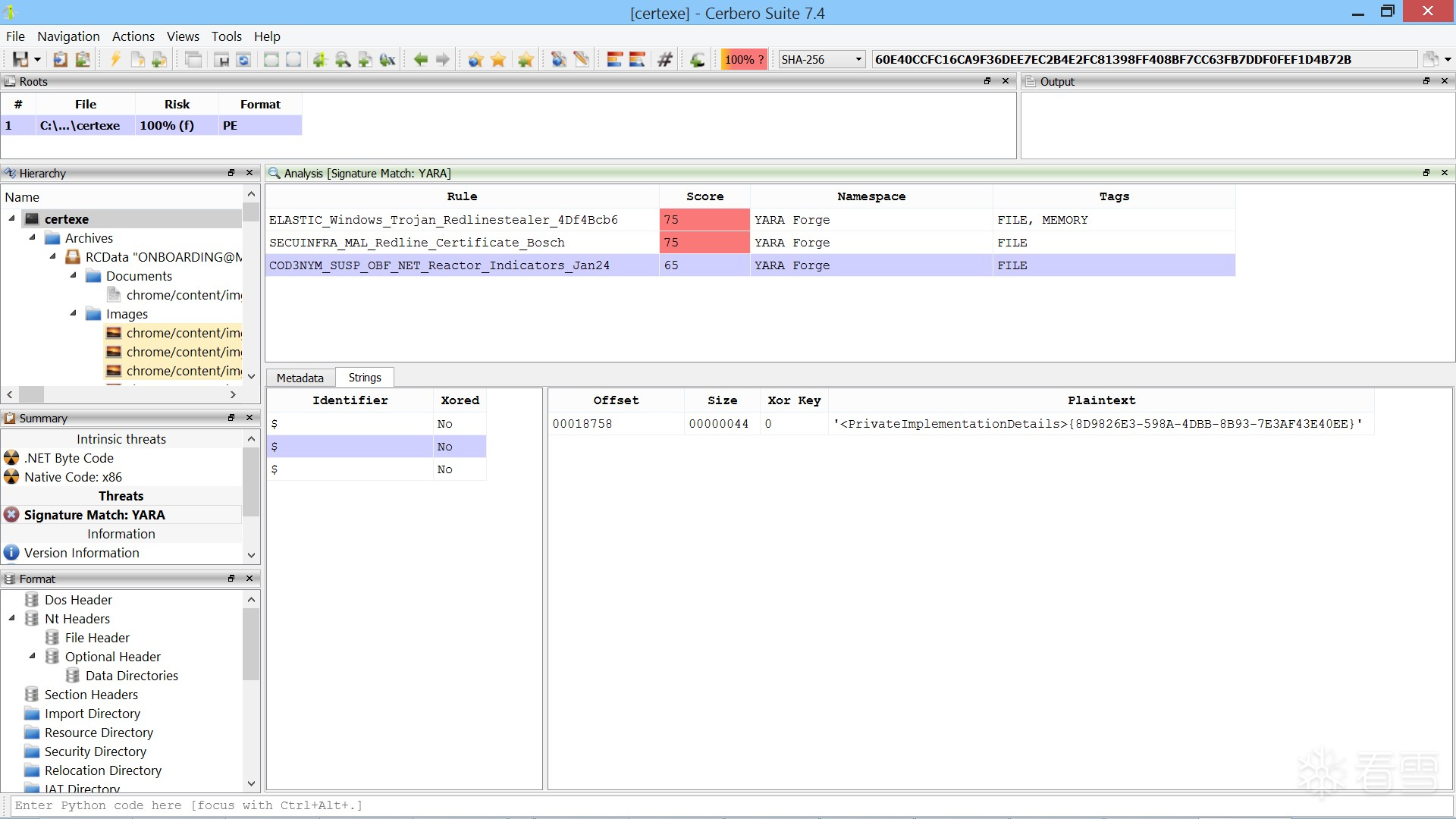
Task: Click the save project floppy icon
Action: coord(20,59)
